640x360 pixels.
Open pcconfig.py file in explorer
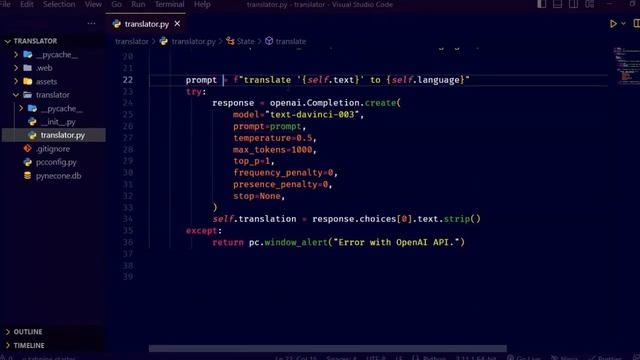[x=56, y=162]
